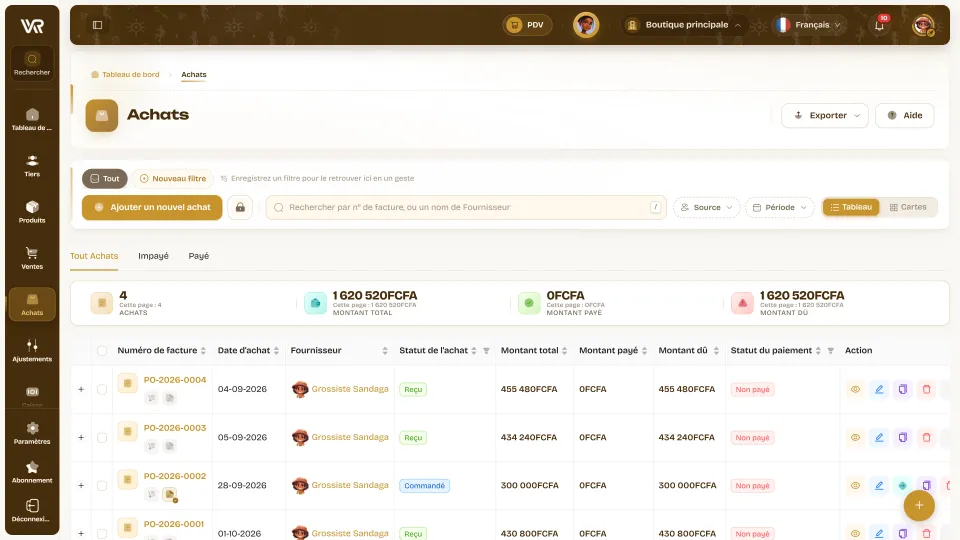
Task: Select the Tout Achats tab
Action: click(94, 256)
